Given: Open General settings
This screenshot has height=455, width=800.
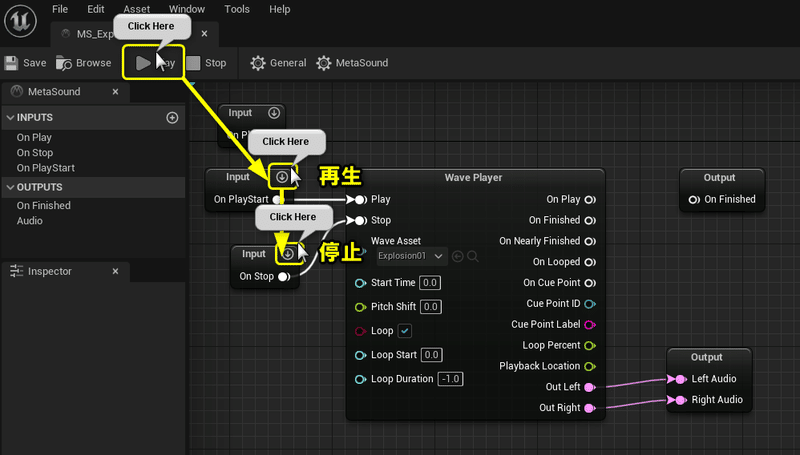Looking at the screenshot, I should point(278,63).
